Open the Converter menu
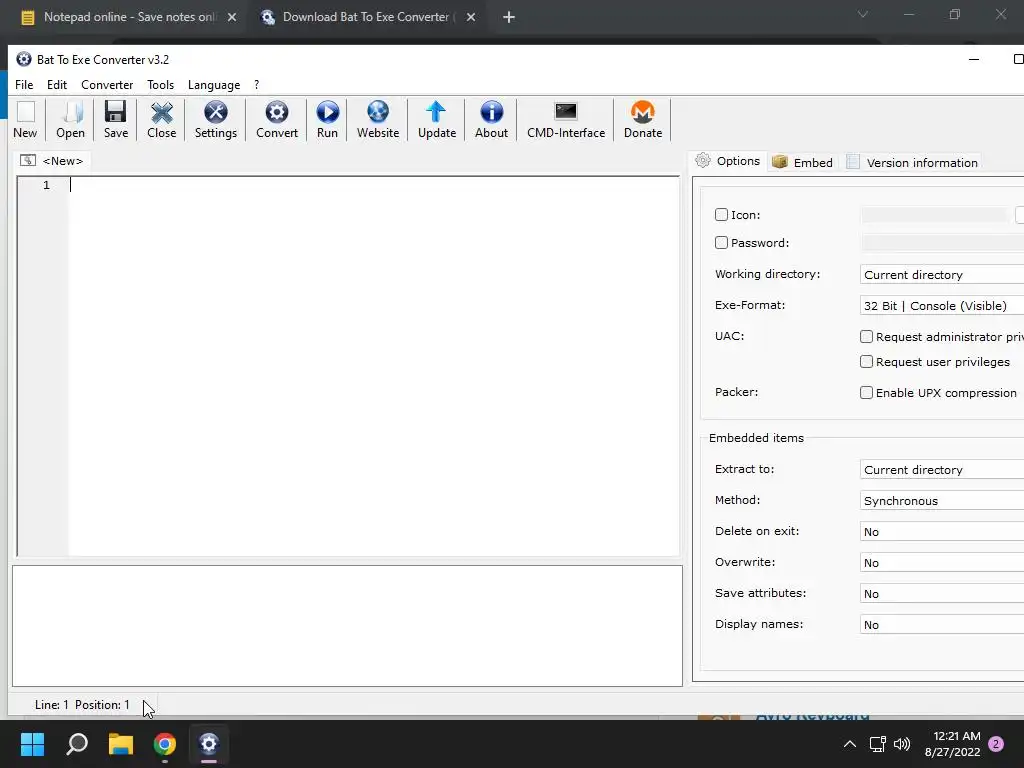The image size is (1024, 768). pos(107,85)
